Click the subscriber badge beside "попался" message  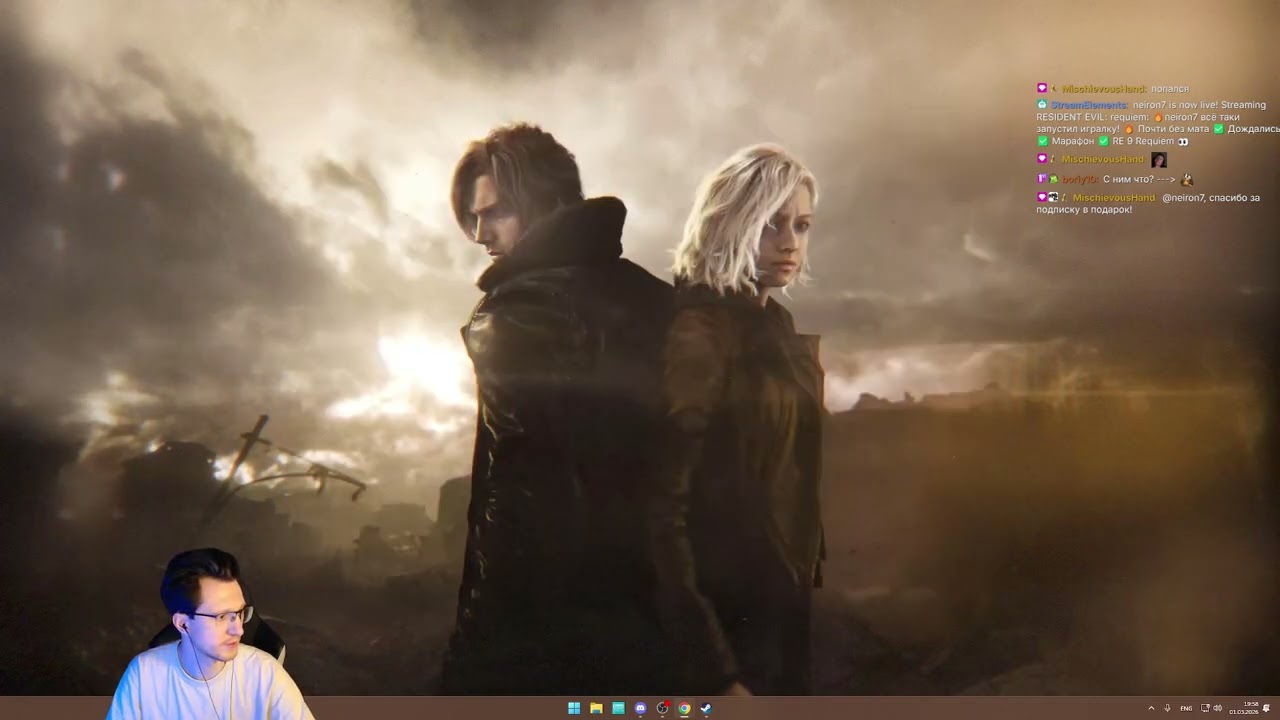pos(1042,88)
